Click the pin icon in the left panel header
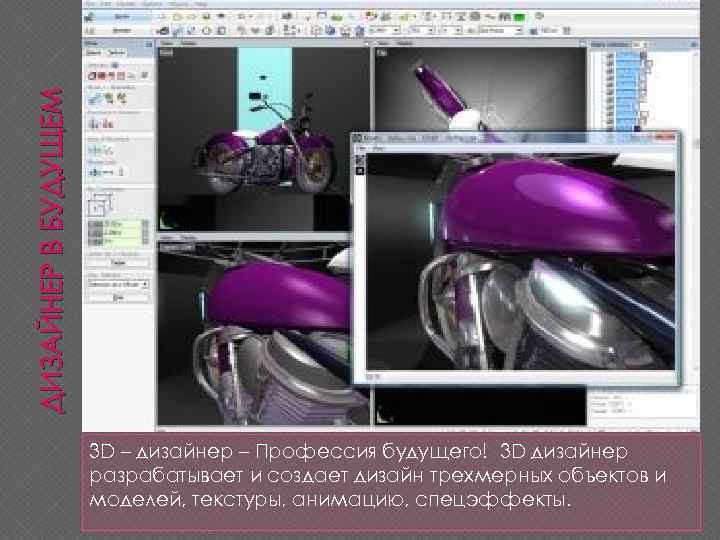720x540 pixels. coord(148,44)
